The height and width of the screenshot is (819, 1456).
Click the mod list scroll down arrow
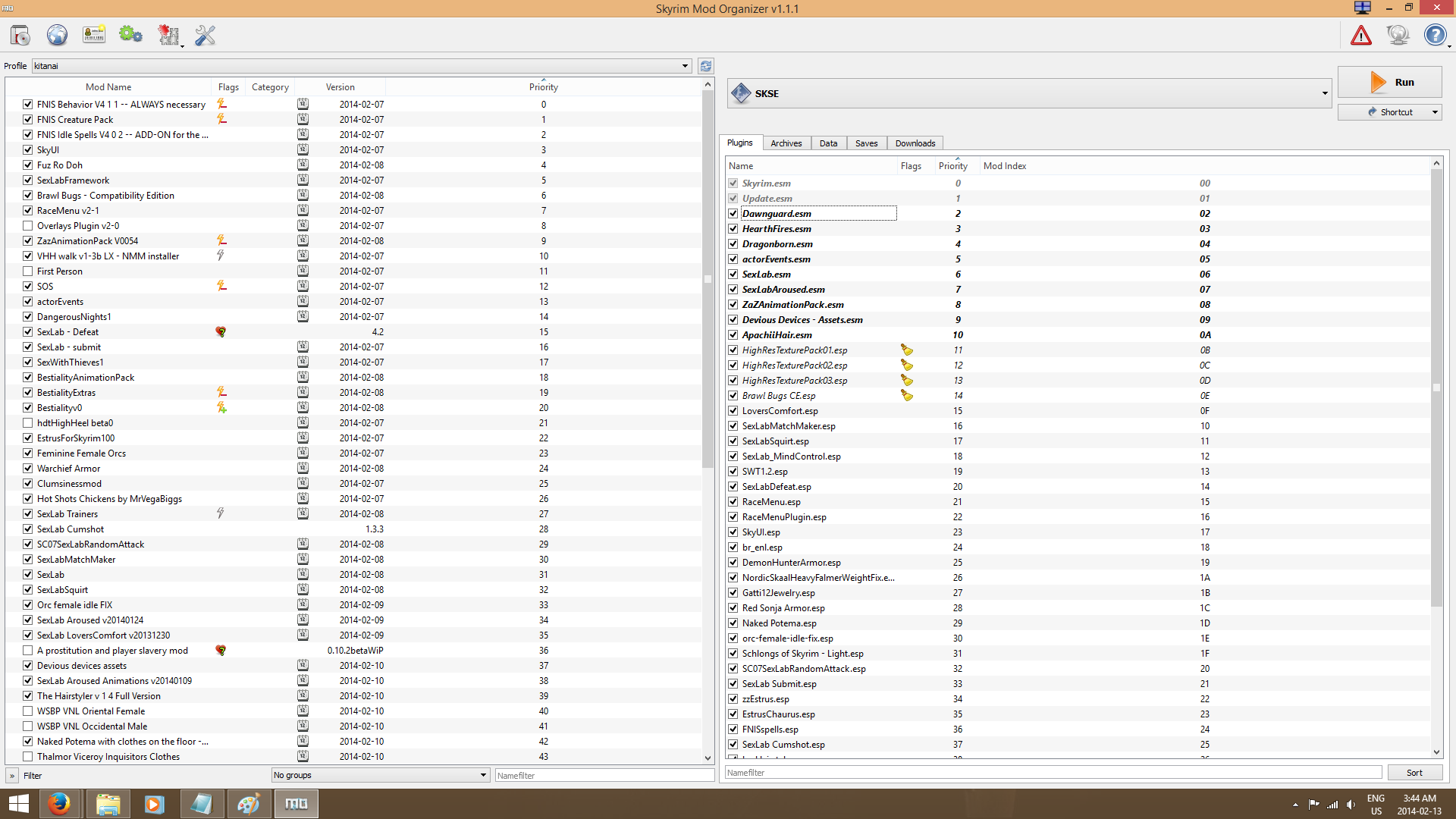(x=708, y=758)
